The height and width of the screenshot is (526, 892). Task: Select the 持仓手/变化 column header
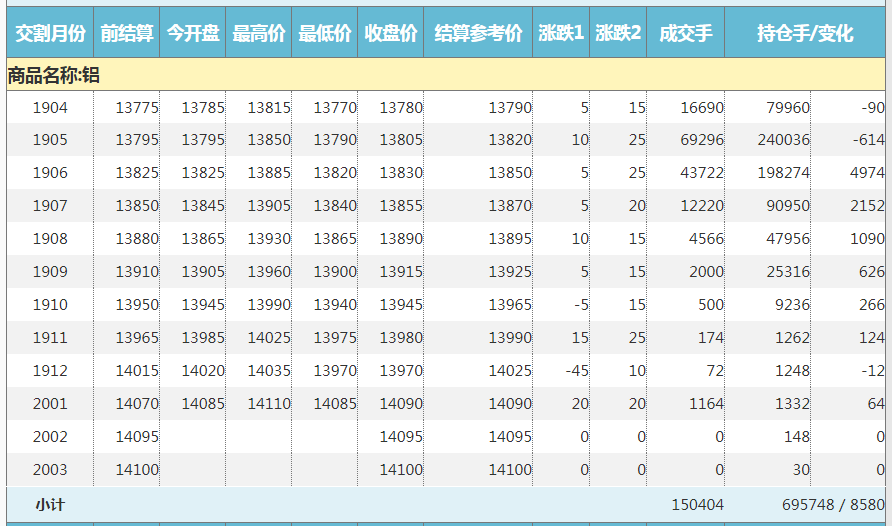[805, 34]
